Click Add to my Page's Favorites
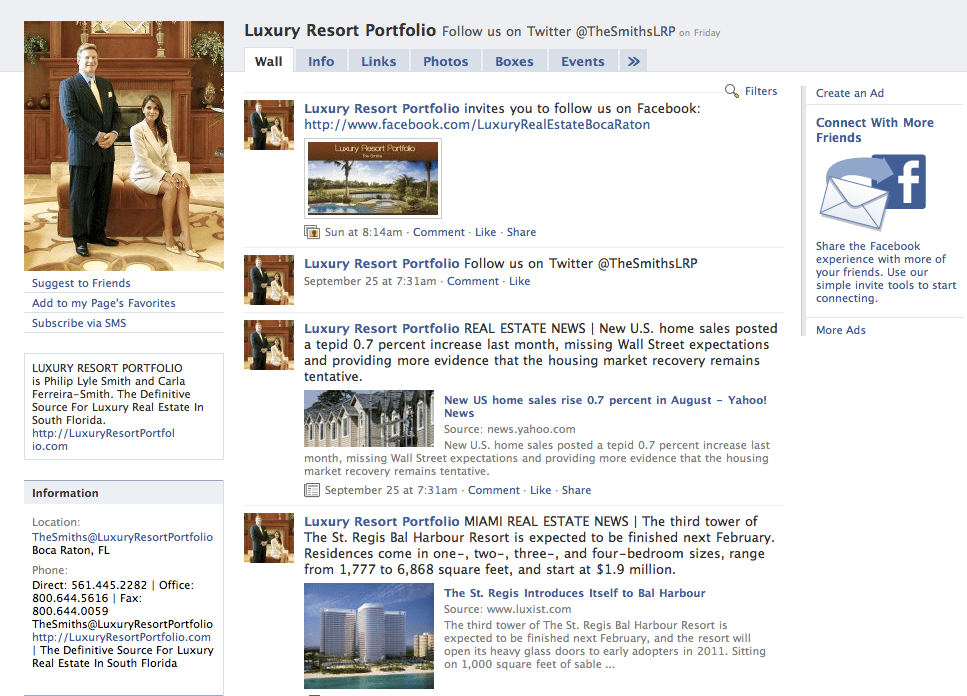Image resolution: width=967 pixels, height=696 pixels. (104, 303)
